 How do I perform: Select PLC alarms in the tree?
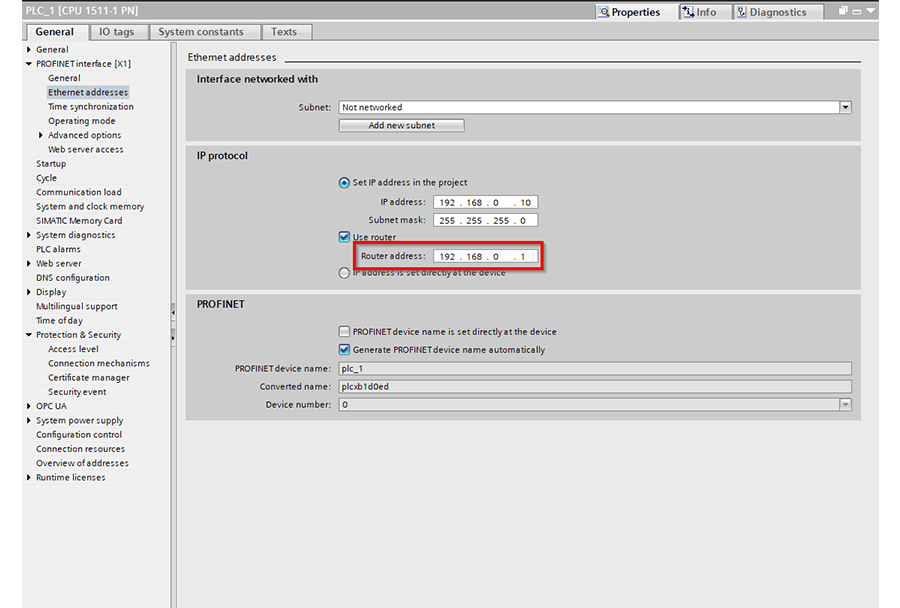[58, 249]
